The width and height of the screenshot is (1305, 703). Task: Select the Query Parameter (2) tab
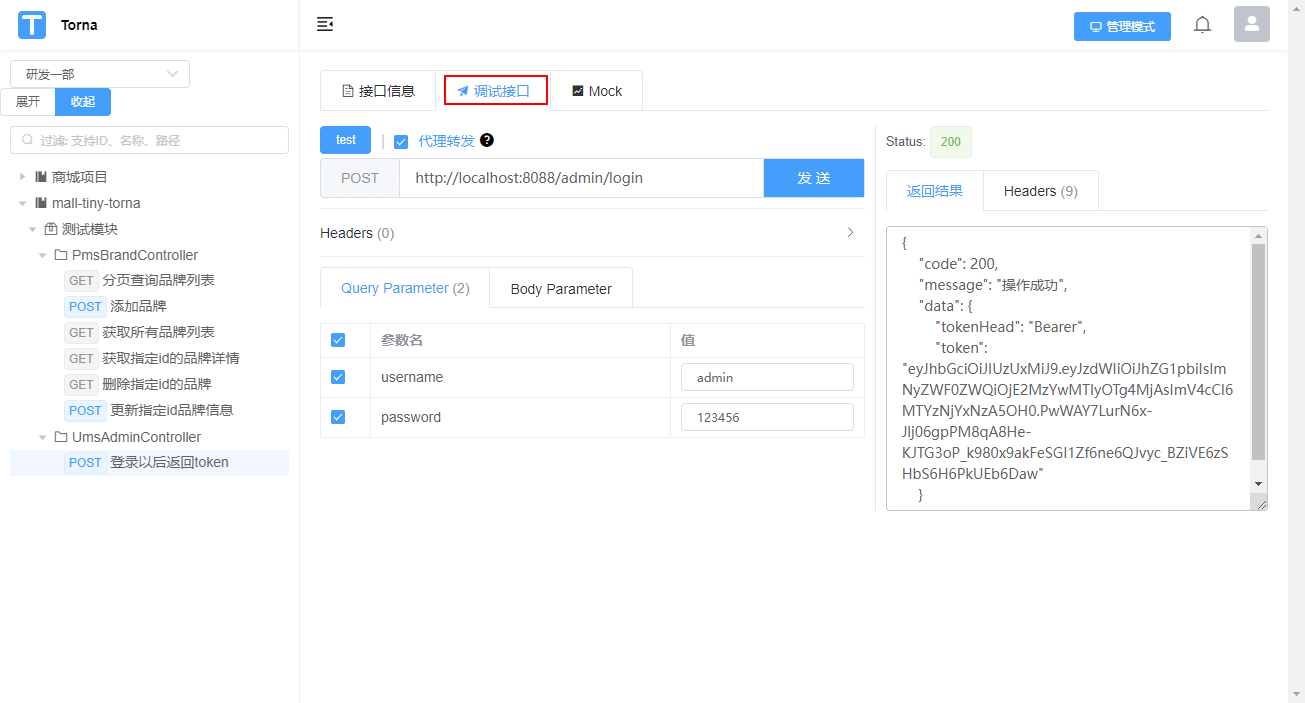tap(405, 288)
